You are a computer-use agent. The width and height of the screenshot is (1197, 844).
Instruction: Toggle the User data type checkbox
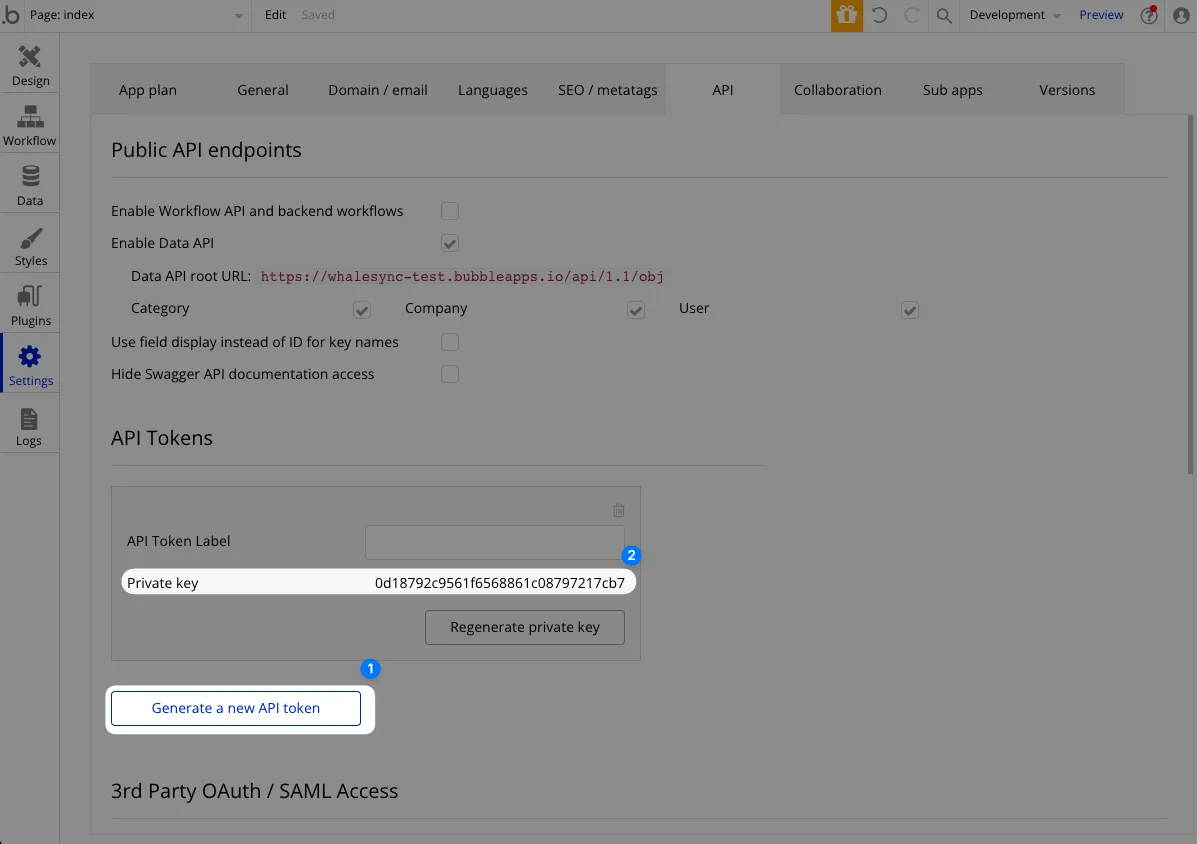tap(909, 310)
